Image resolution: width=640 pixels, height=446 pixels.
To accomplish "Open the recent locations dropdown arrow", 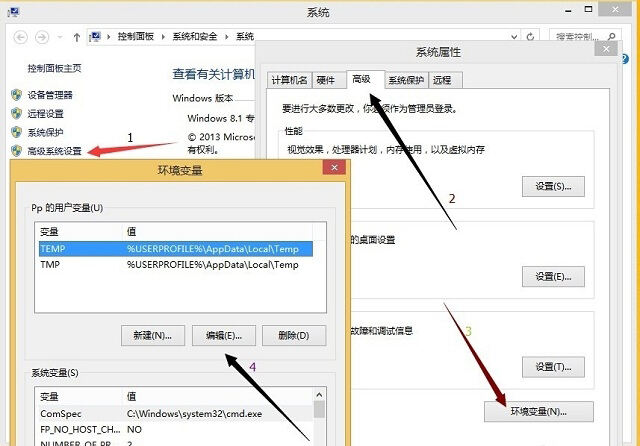I will point(60,37).
